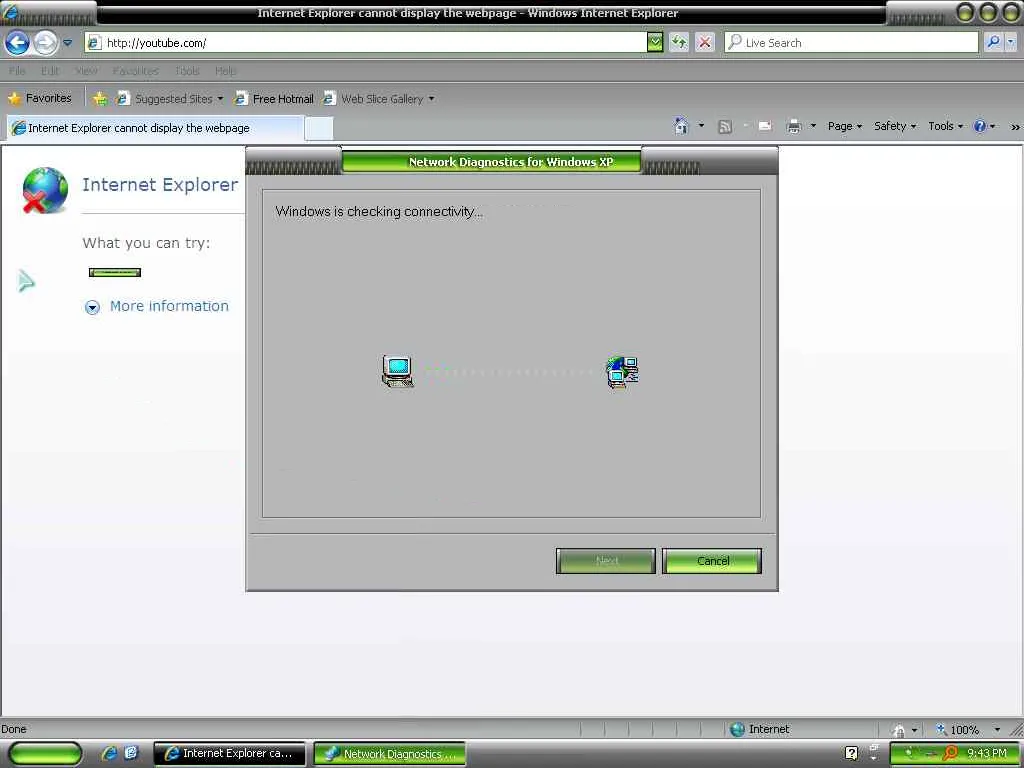The width and height of the screenshot is (1024, 768).
Task: Expand the Home button dropdown arrow
Action: [701, 125]
